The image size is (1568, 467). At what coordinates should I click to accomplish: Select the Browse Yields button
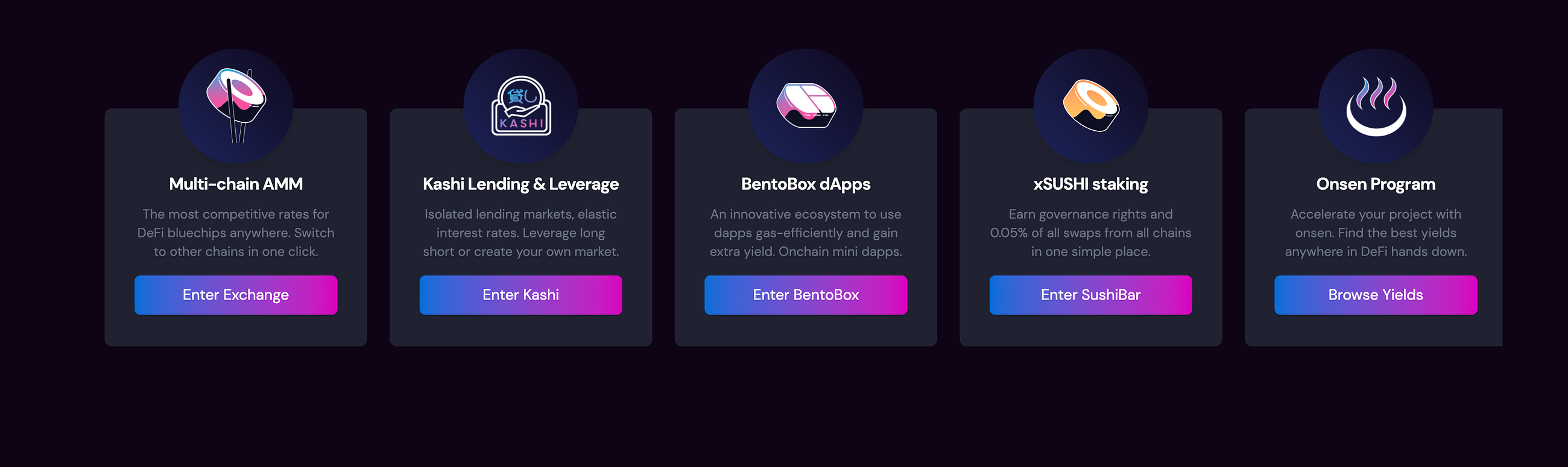tap(1376, 295)
